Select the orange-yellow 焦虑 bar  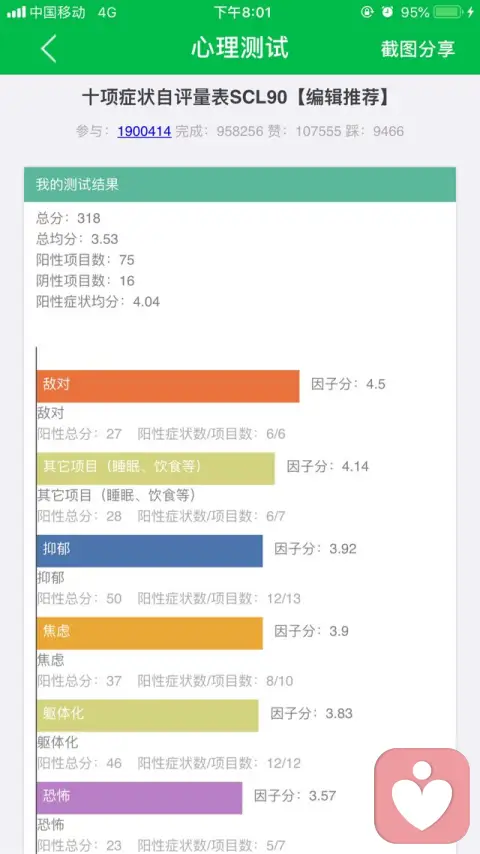coord(149,633)
